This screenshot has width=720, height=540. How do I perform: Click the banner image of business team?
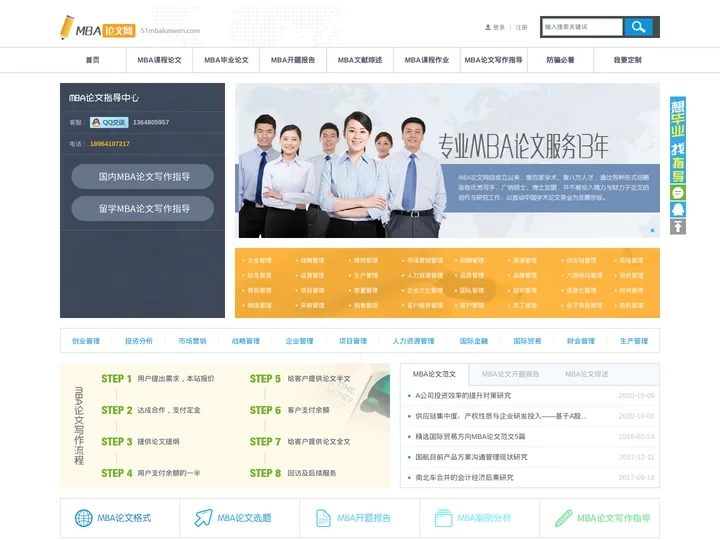tap(447, 160)
